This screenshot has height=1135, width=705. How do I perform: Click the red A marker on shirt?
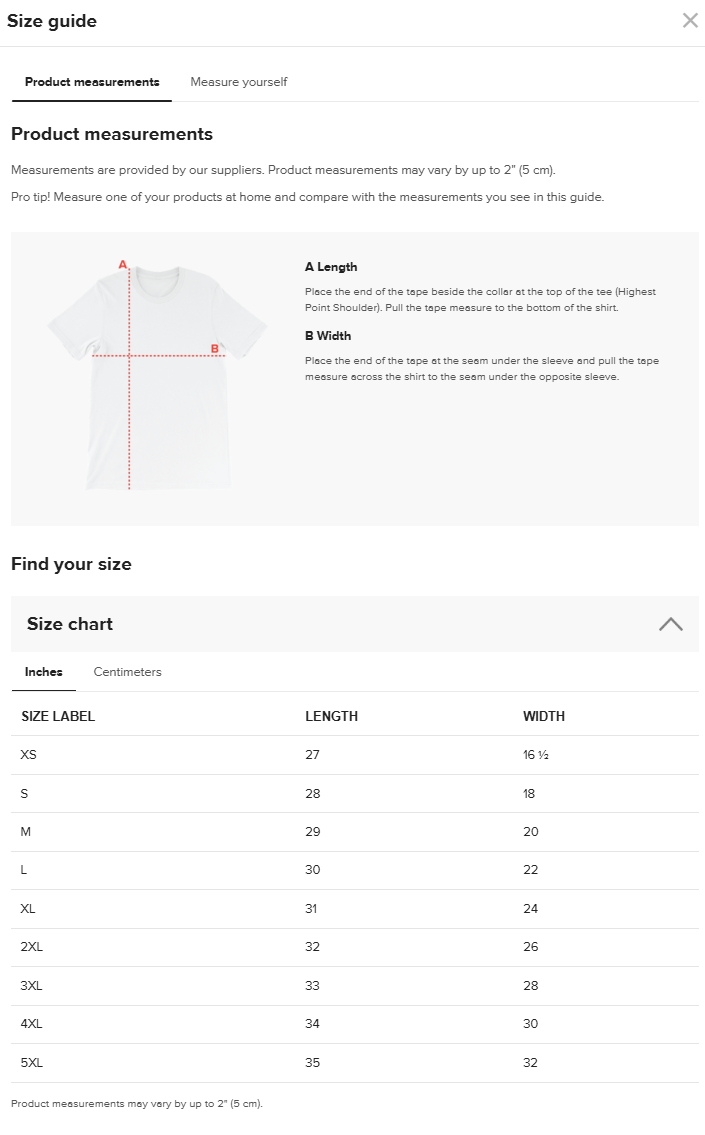click(123, 265)
